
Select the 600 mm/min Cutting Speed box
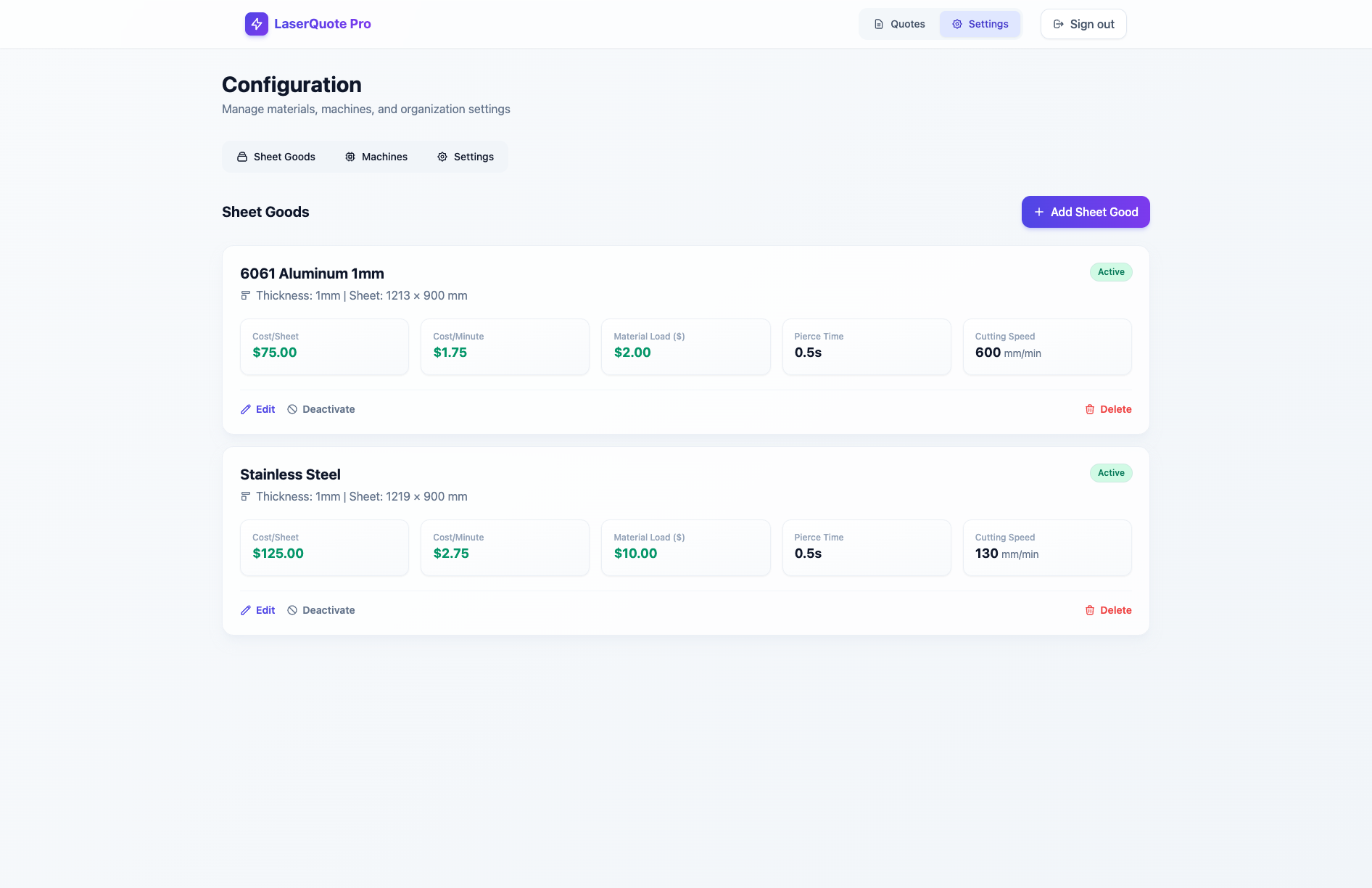tap(1046, 347)
